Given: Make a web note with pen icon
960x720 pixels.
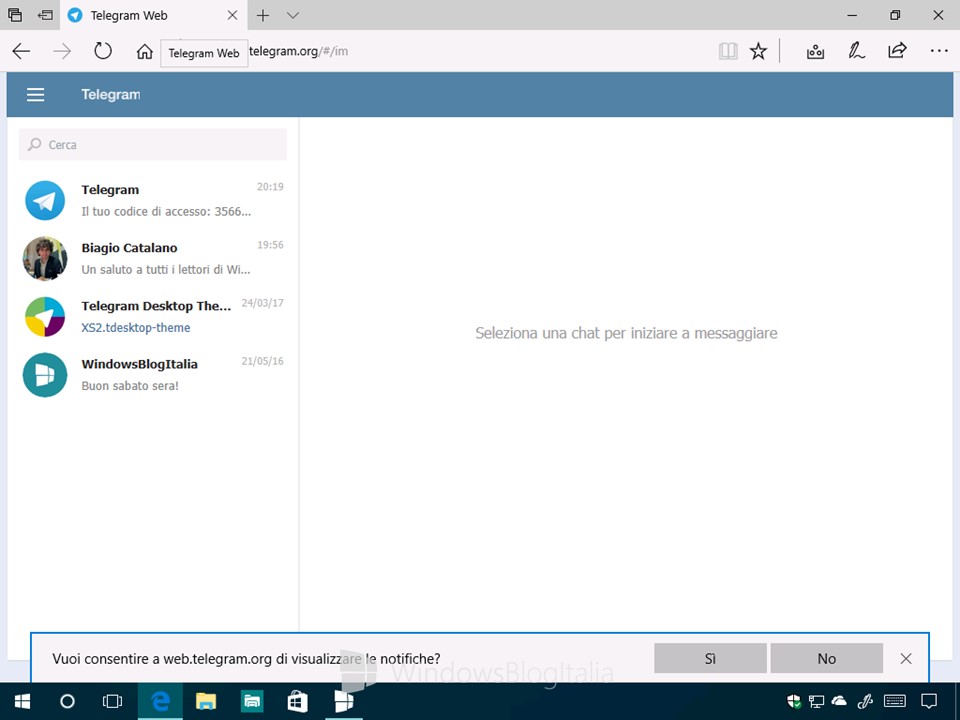Looking at the screenshot, I should coord(856,51).
